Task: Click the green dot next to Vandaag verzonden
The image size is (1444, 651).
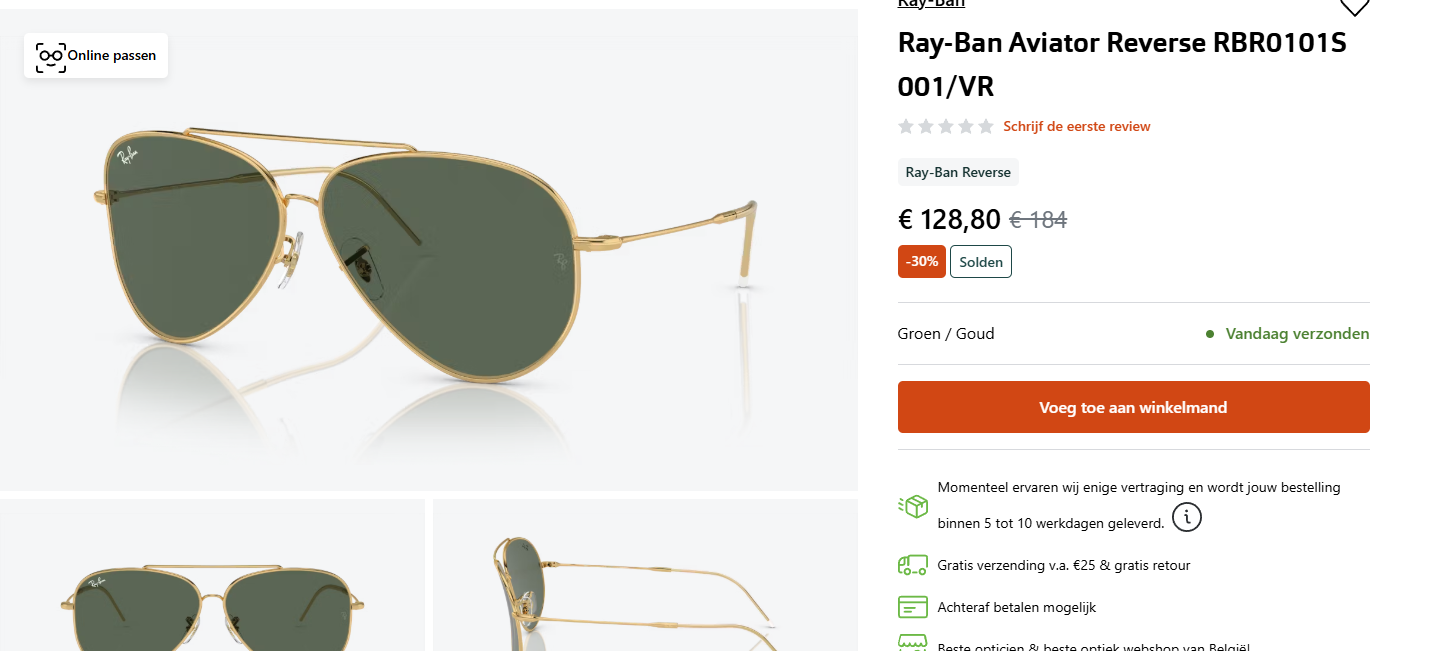Action: (1212, 333)
